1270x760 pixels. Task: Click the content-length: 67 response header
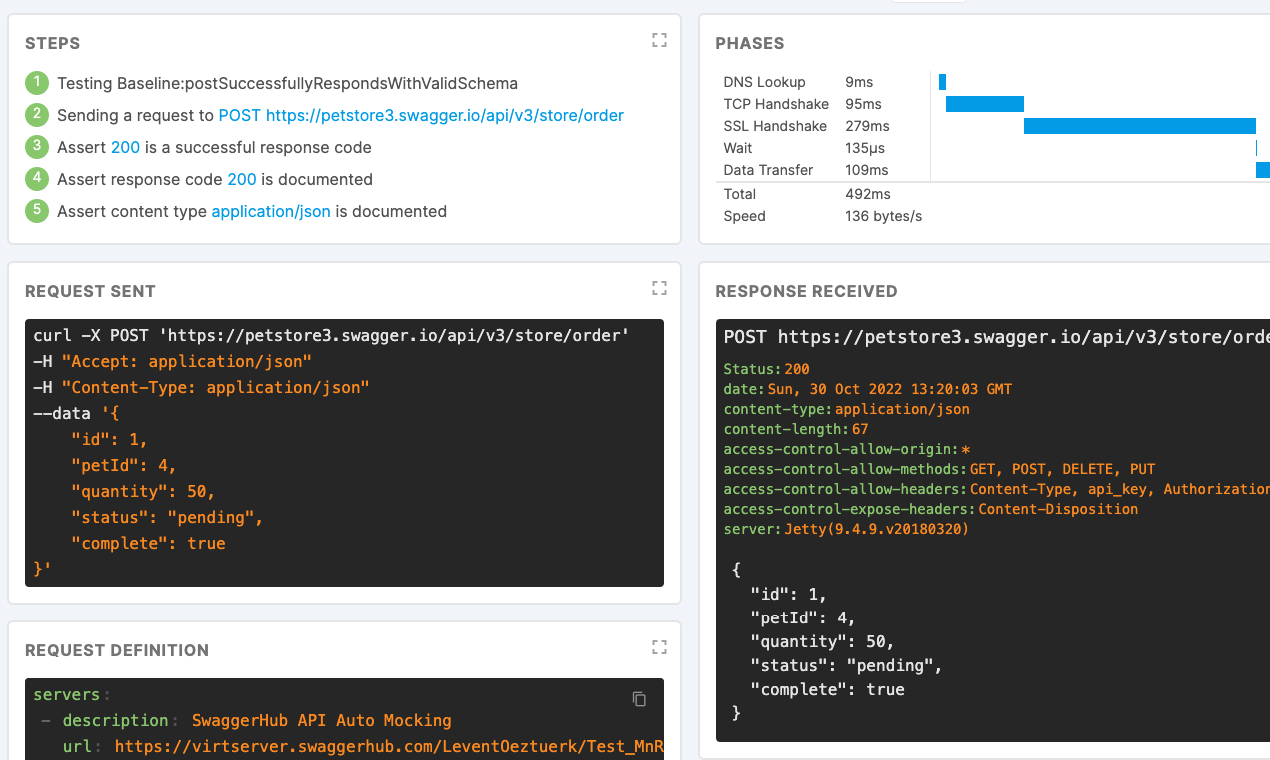[796, 429]
